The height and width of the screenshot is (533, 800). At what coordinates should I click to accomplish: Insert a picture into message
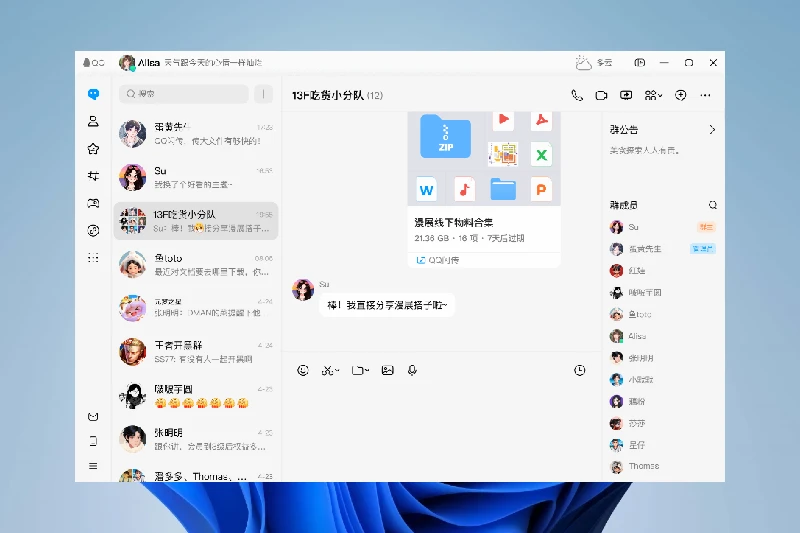pos(388,370)
